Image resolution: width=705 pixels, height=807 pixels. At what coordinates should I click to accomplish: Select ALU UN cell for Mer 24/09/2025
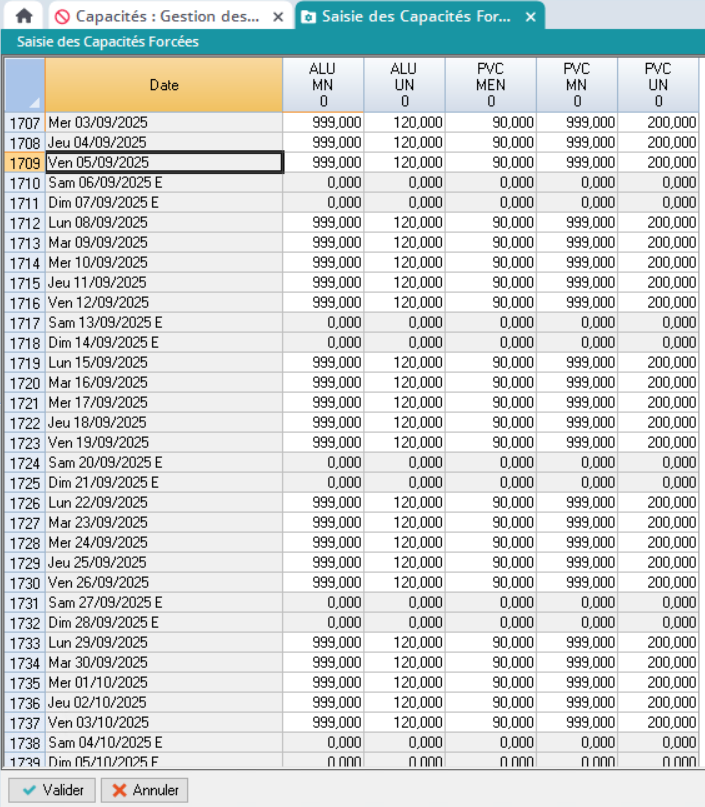(x=404, y=543)
